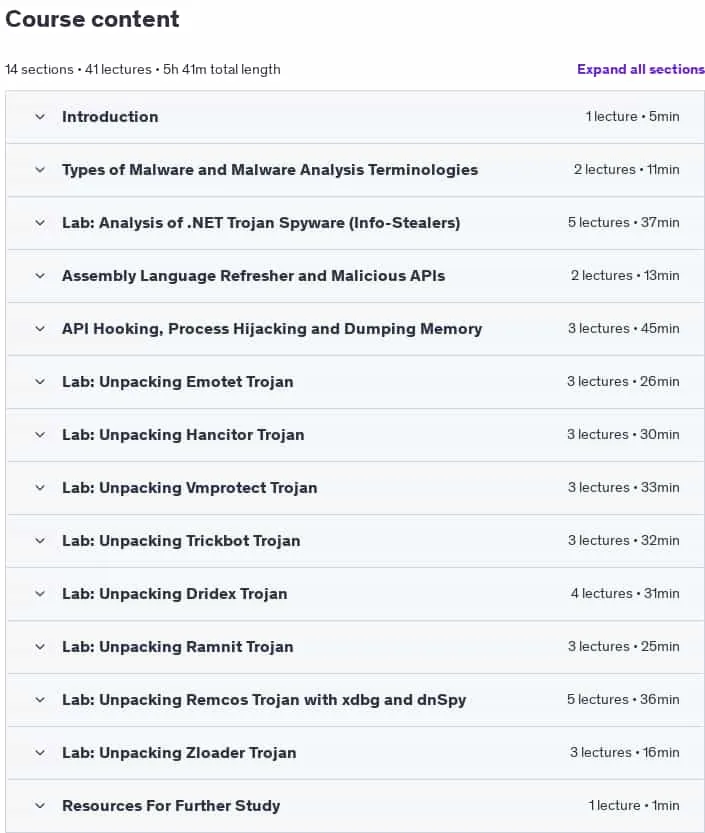Viewport: 705px width, 833px height.
Task: Expand Resources For Further Study chevron
Action: coord(40,806)
